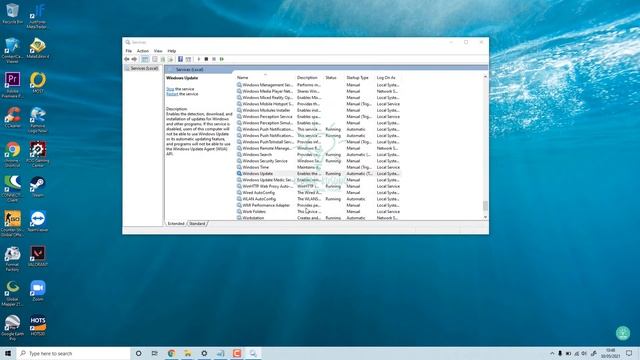This screenshot has height=360, width=640.
Task: Select the Windows Update Medic Service row
Action: (x=318, y=180)
